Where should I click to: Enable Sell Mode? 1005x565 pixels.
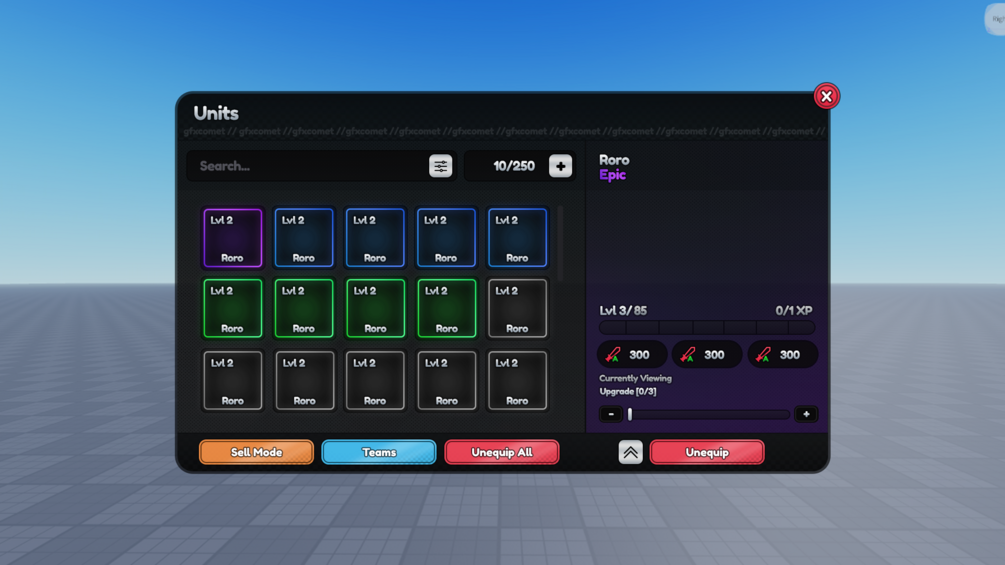[x=256, y=452]
